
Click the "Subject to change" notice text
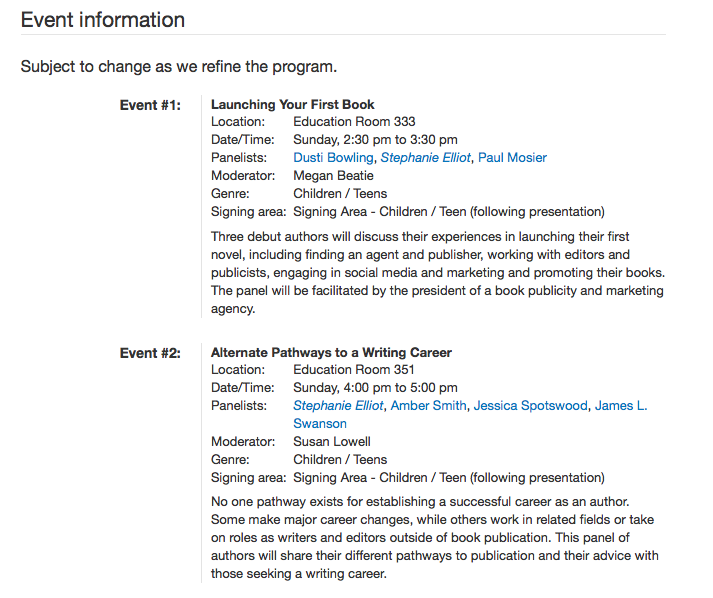click(179, 67)
